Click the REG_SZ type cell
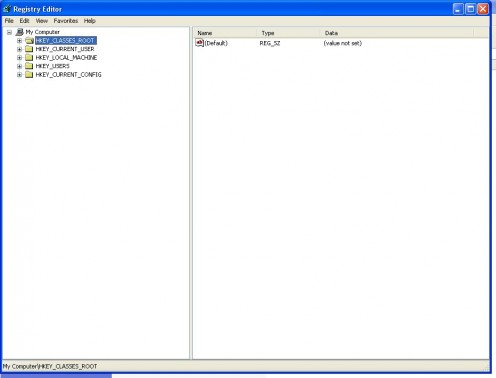The width and height of the screenshot is (496, 378). tap(270, 43)
